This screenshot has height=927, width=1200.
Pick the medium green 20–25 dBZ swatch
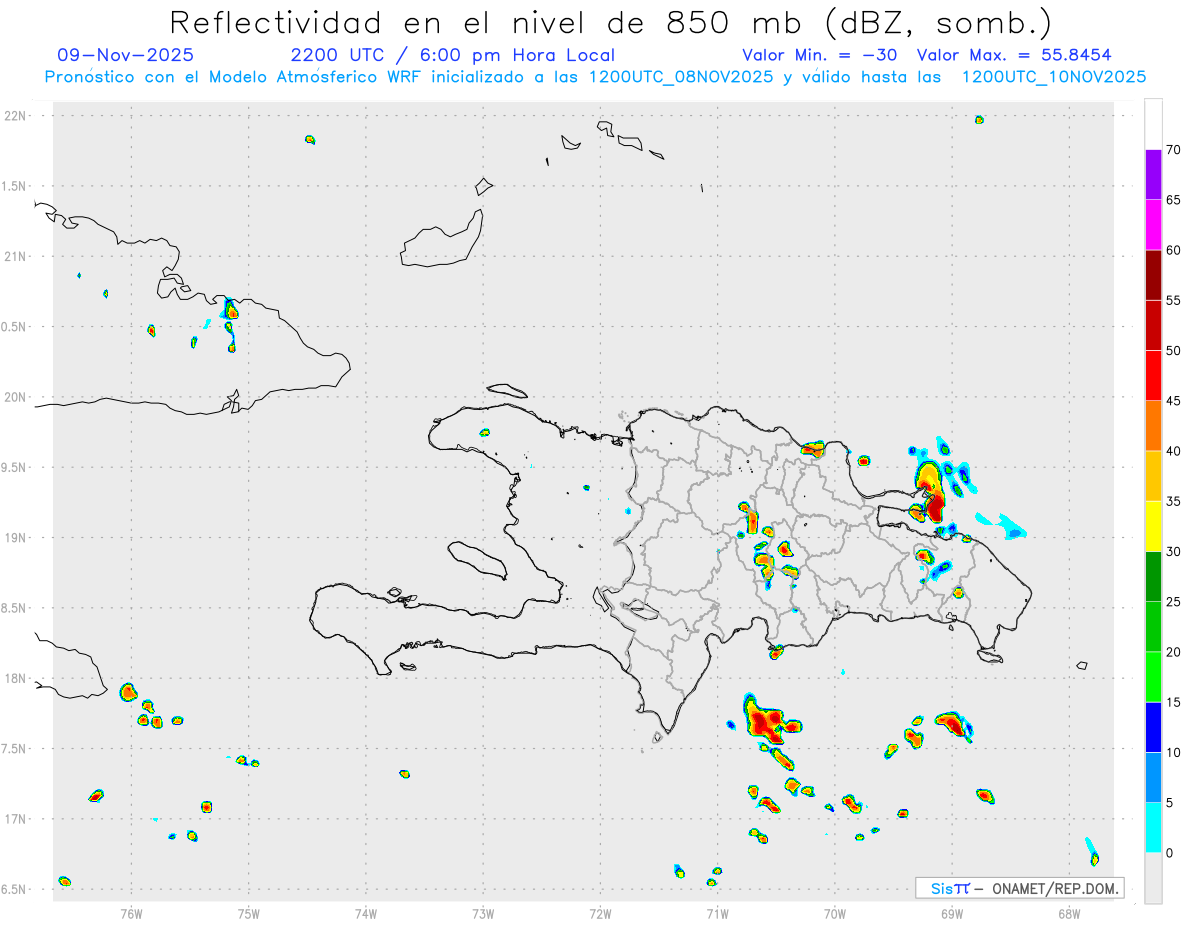coord(1153,626)
